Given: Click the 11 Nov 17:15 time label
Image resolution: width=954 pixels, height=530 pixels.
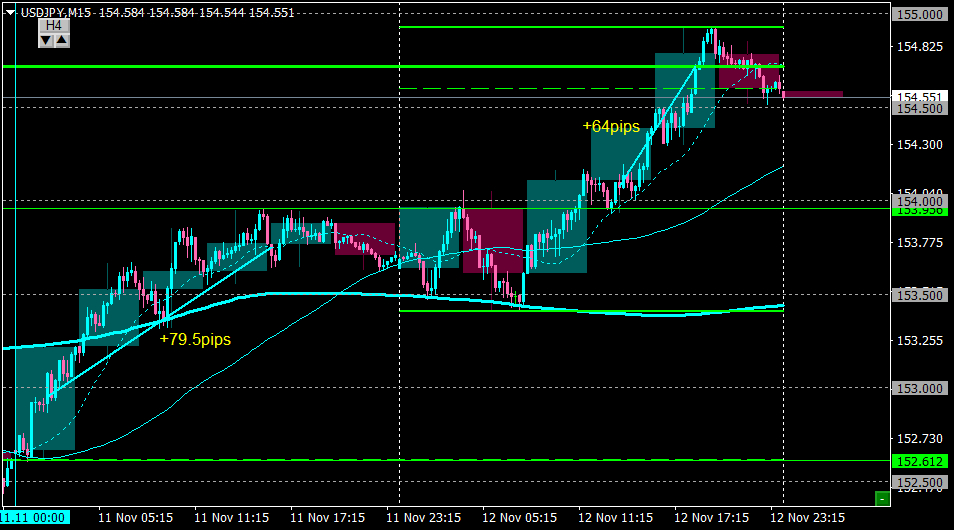Looking at the screenshot, I should [x=327, y=518].
